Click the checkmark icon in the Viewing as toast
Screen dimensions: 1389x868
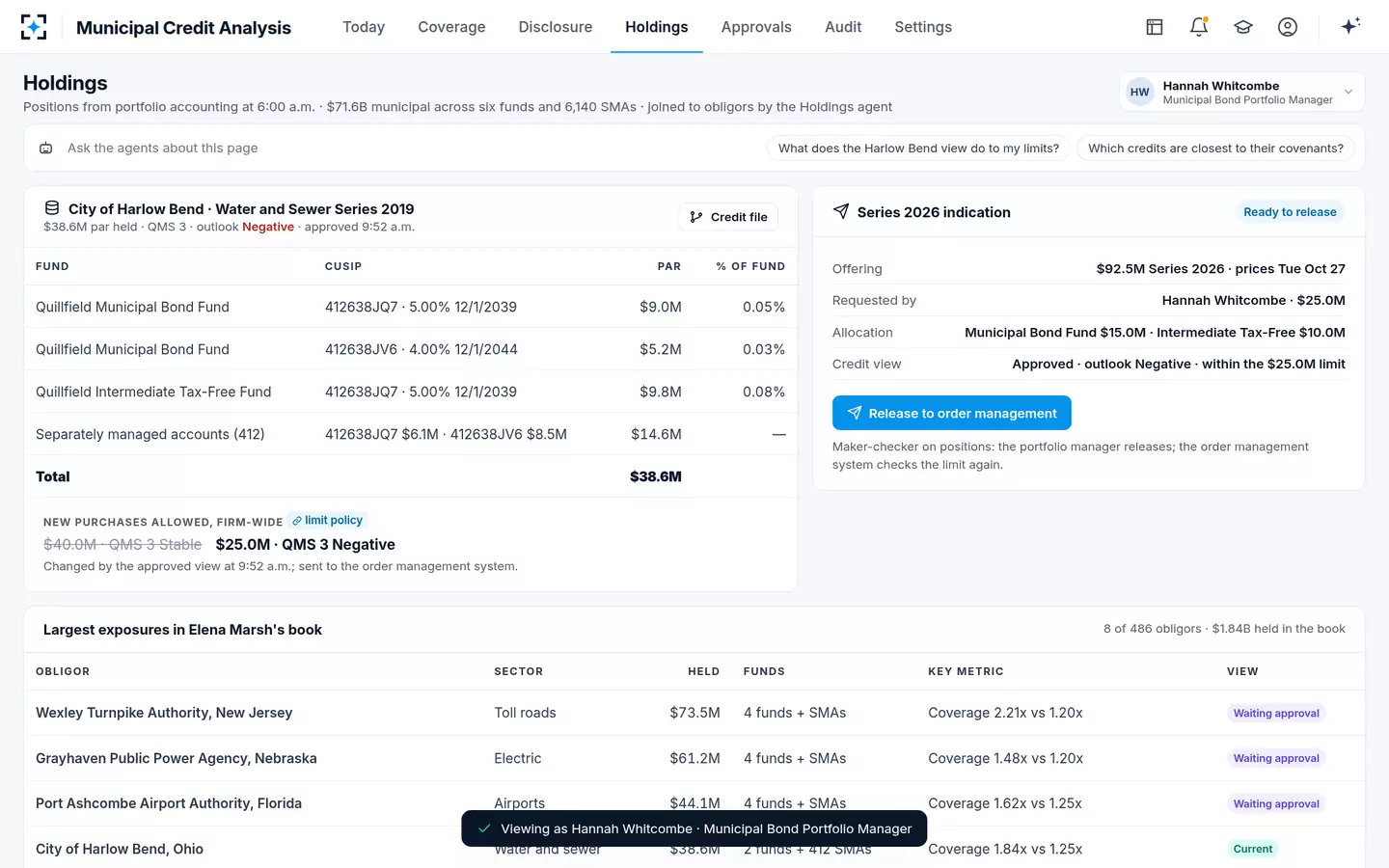[484, 828]
